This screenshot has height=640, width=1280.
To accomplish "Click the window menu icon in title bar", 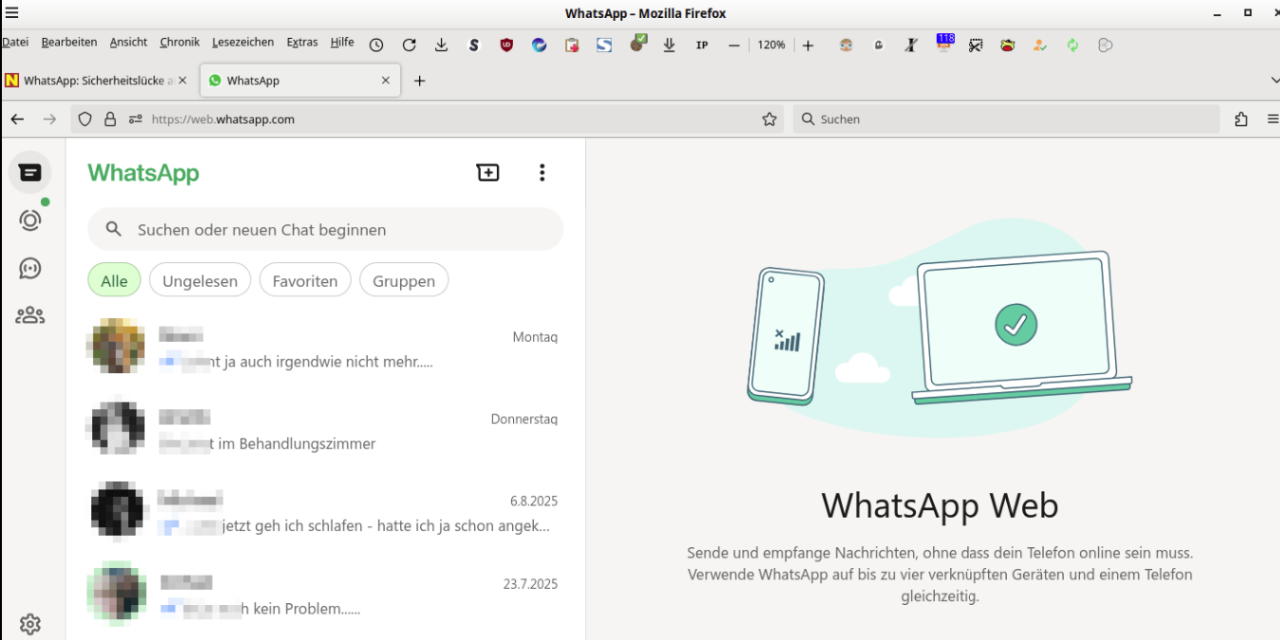I will (12, 13).
